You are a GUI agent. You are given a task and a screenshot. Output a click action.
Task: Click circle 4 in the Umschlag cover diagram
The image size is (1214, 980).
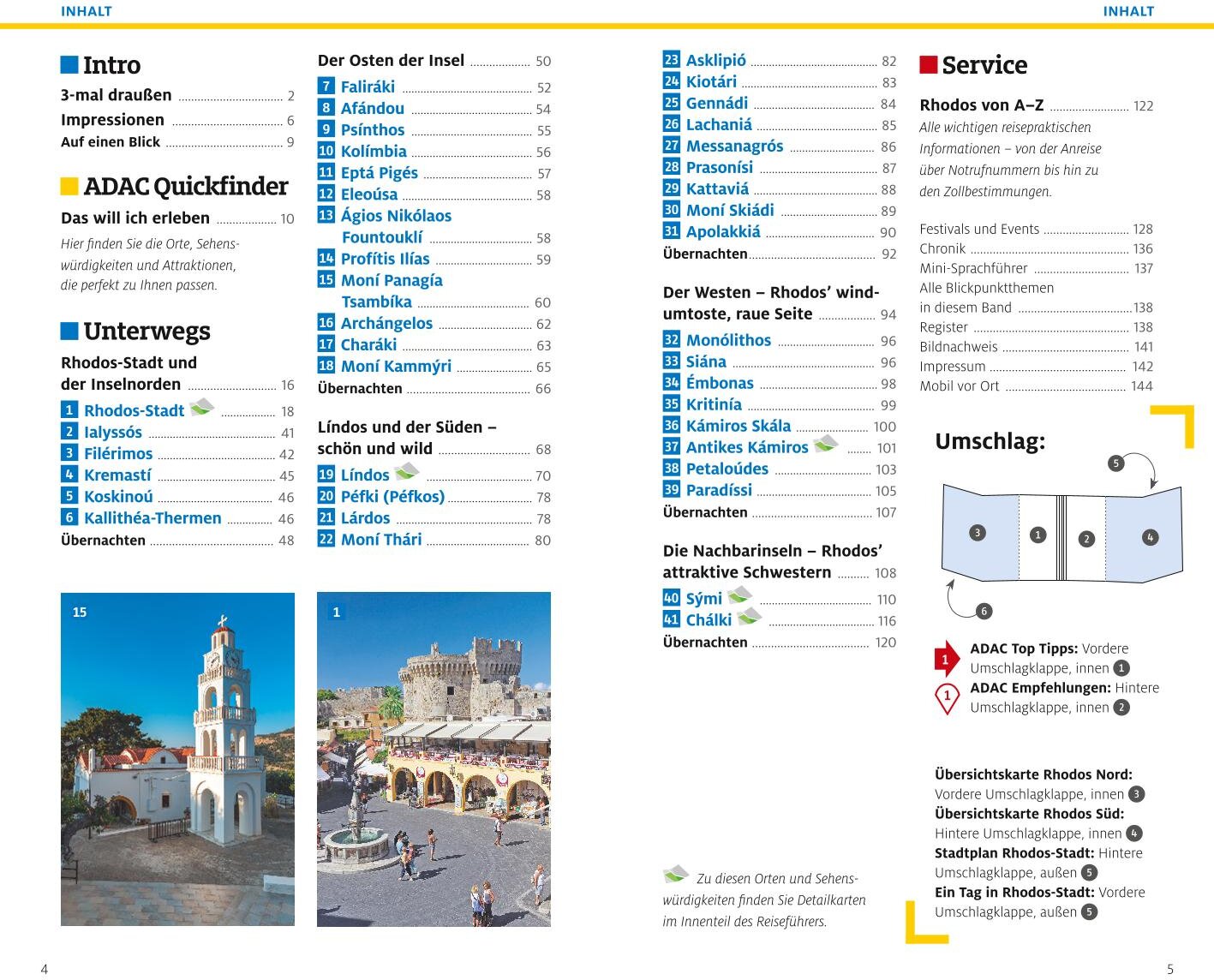pos(1150,537)
